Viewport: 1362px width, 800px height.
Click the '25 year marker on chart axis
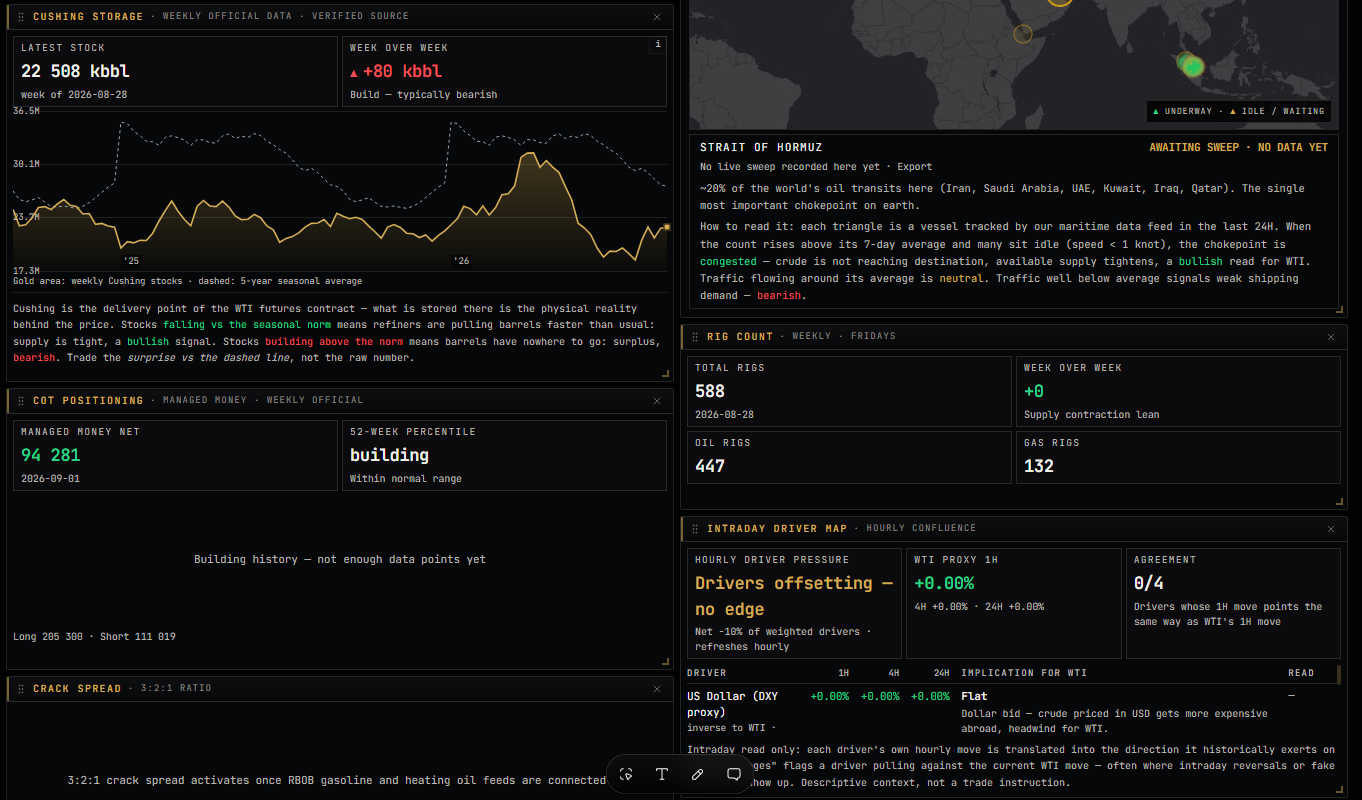pos(131,261)
